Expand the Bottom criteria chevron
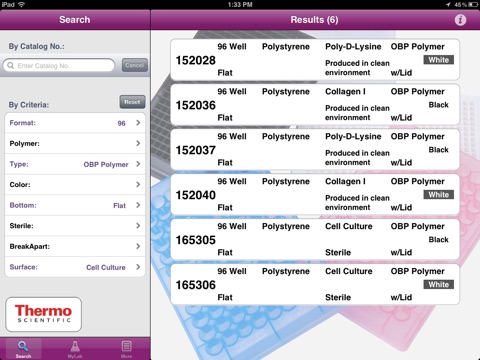480x360 pixels. point(138,205)
